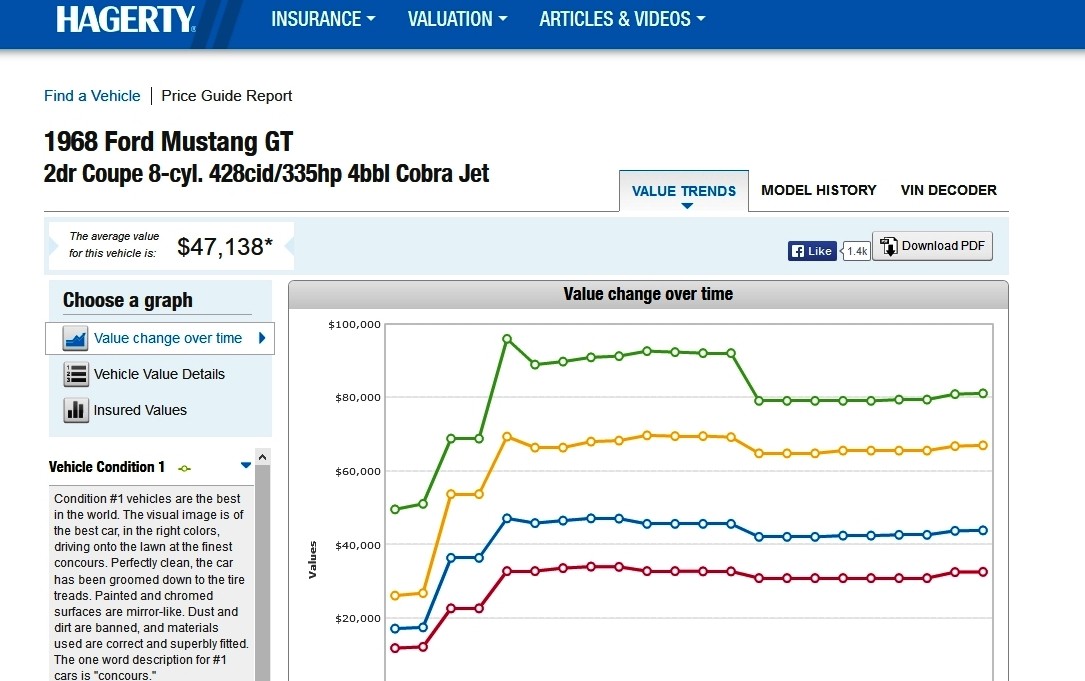Select the Value Trends tab

(x=684, y=191)
